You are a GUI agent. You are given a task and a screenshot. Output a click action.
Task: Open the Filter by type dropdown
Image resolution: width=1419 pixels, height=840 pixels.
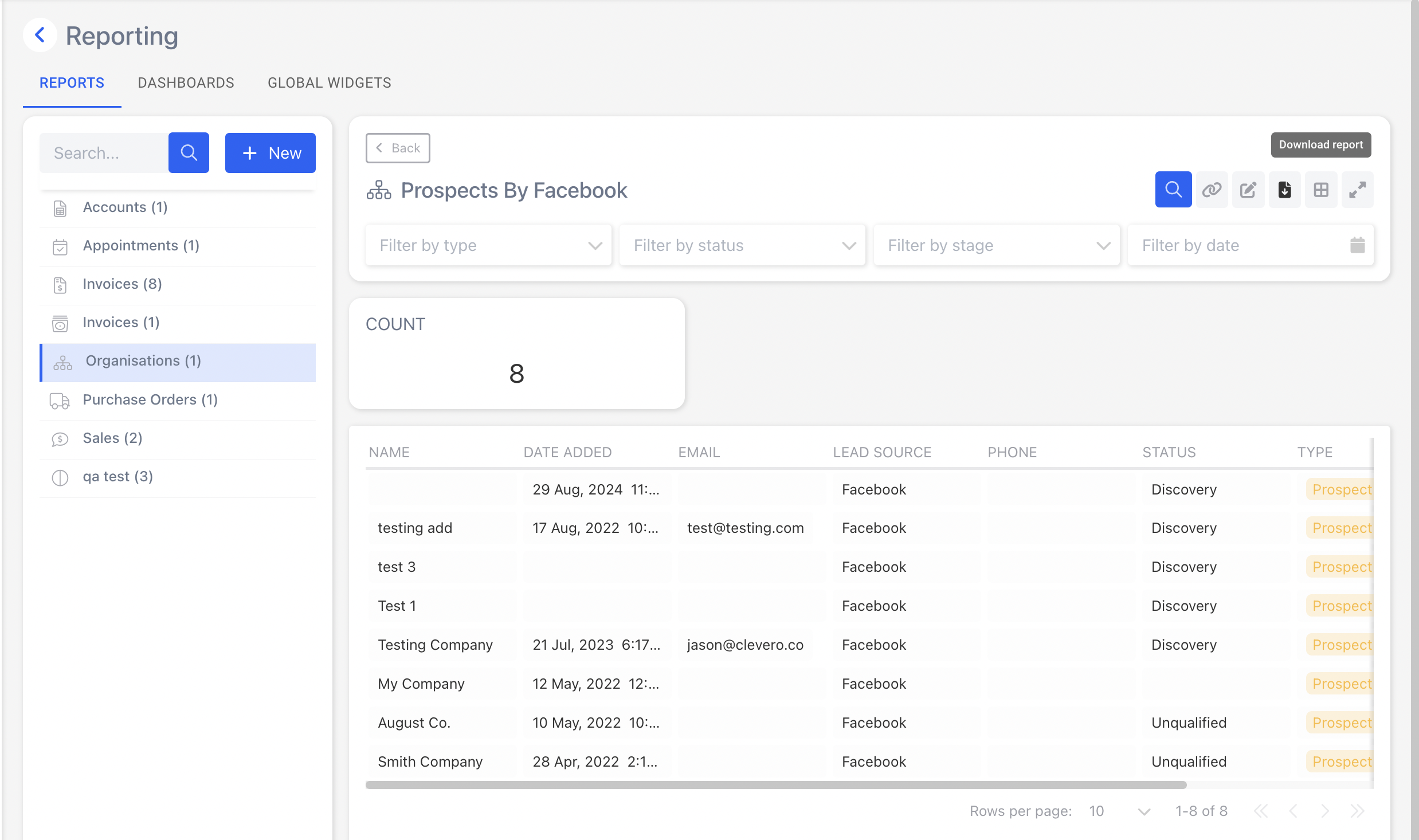489,245
